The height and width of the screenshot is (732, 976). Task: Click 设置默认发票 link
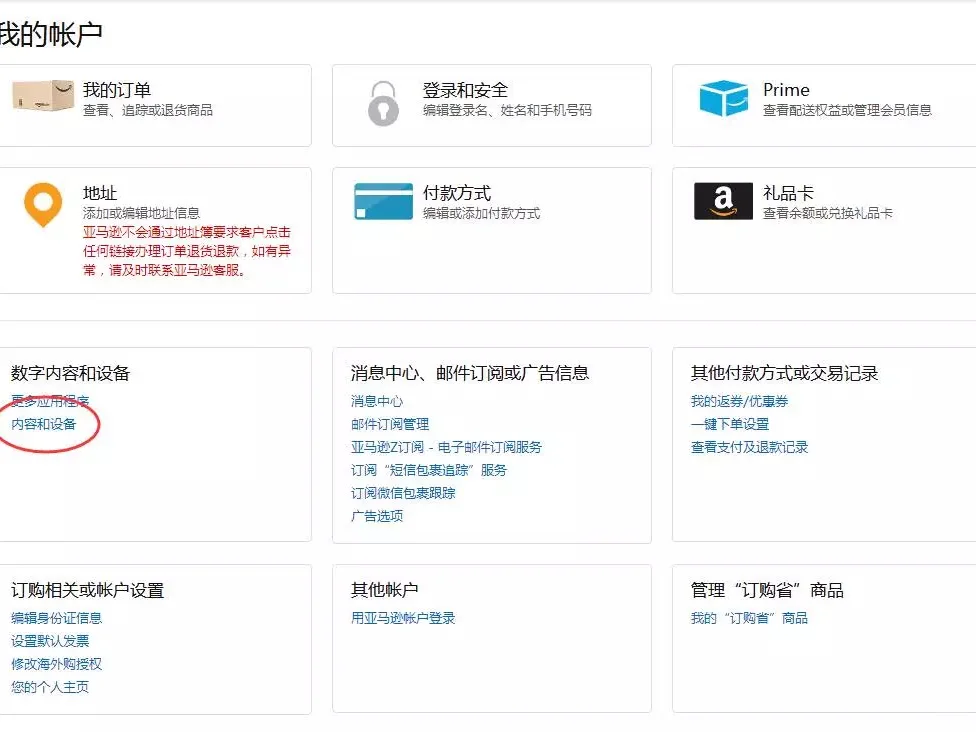(50, 641)
